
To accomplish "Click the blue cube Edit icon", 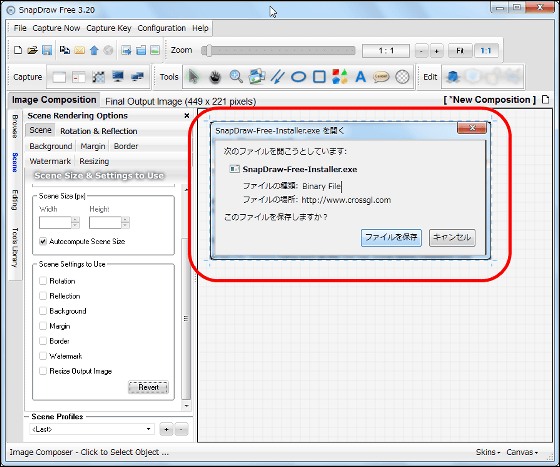I will click(453, 76).
